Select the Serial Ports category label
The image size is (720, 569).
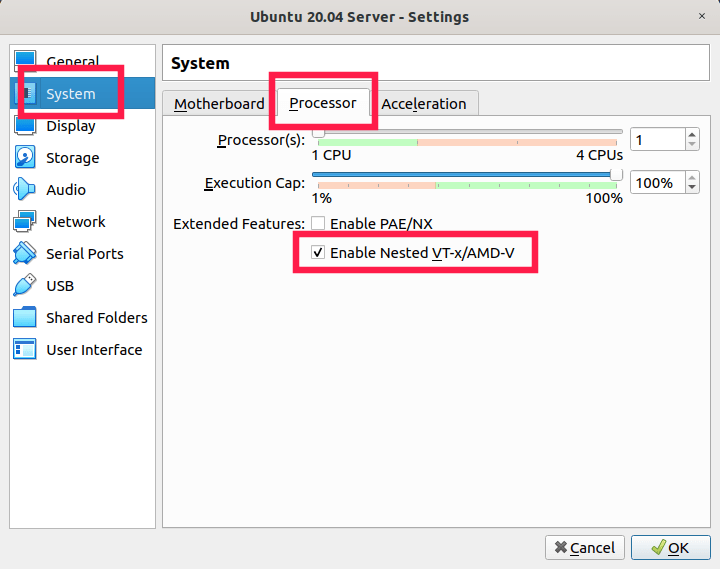[85, 254]
